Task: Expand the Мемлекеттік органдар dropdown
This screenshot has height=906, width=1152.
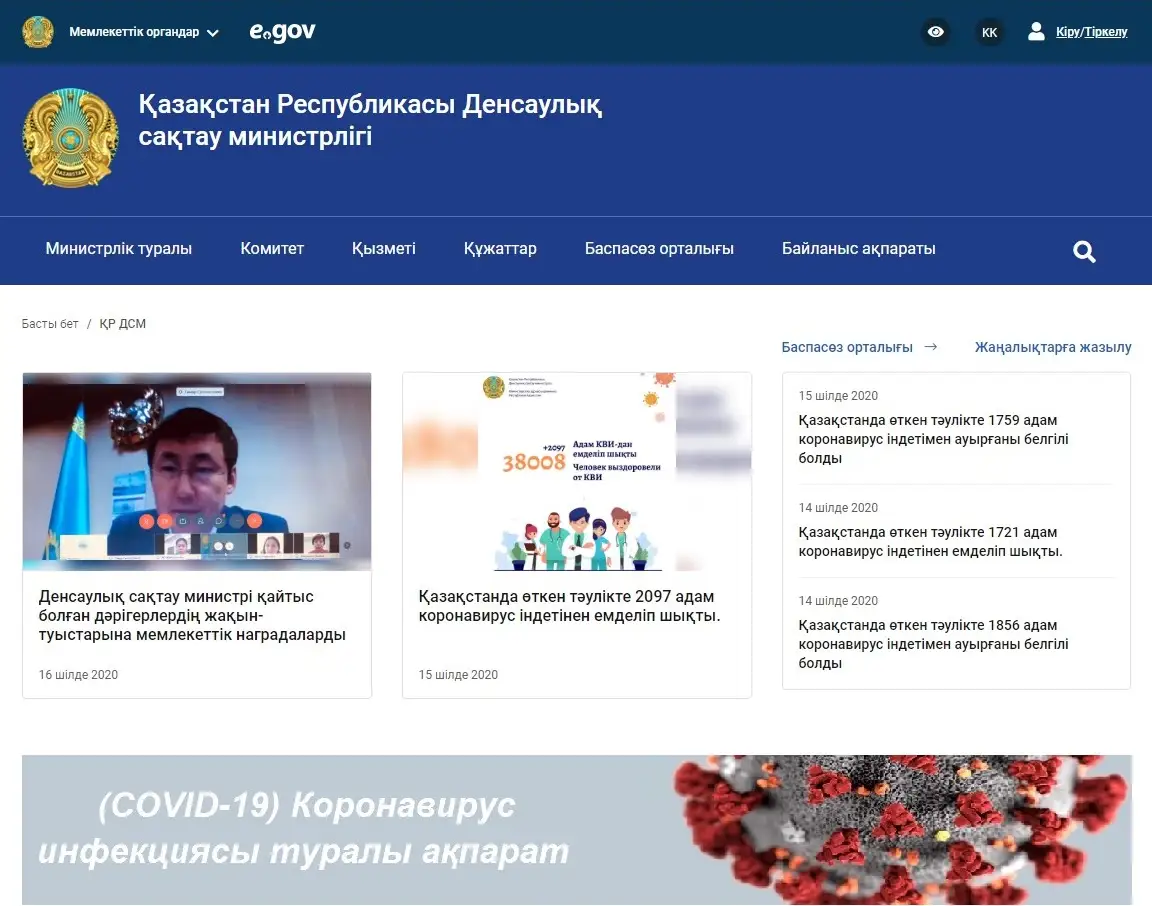Action: point(143,32)
